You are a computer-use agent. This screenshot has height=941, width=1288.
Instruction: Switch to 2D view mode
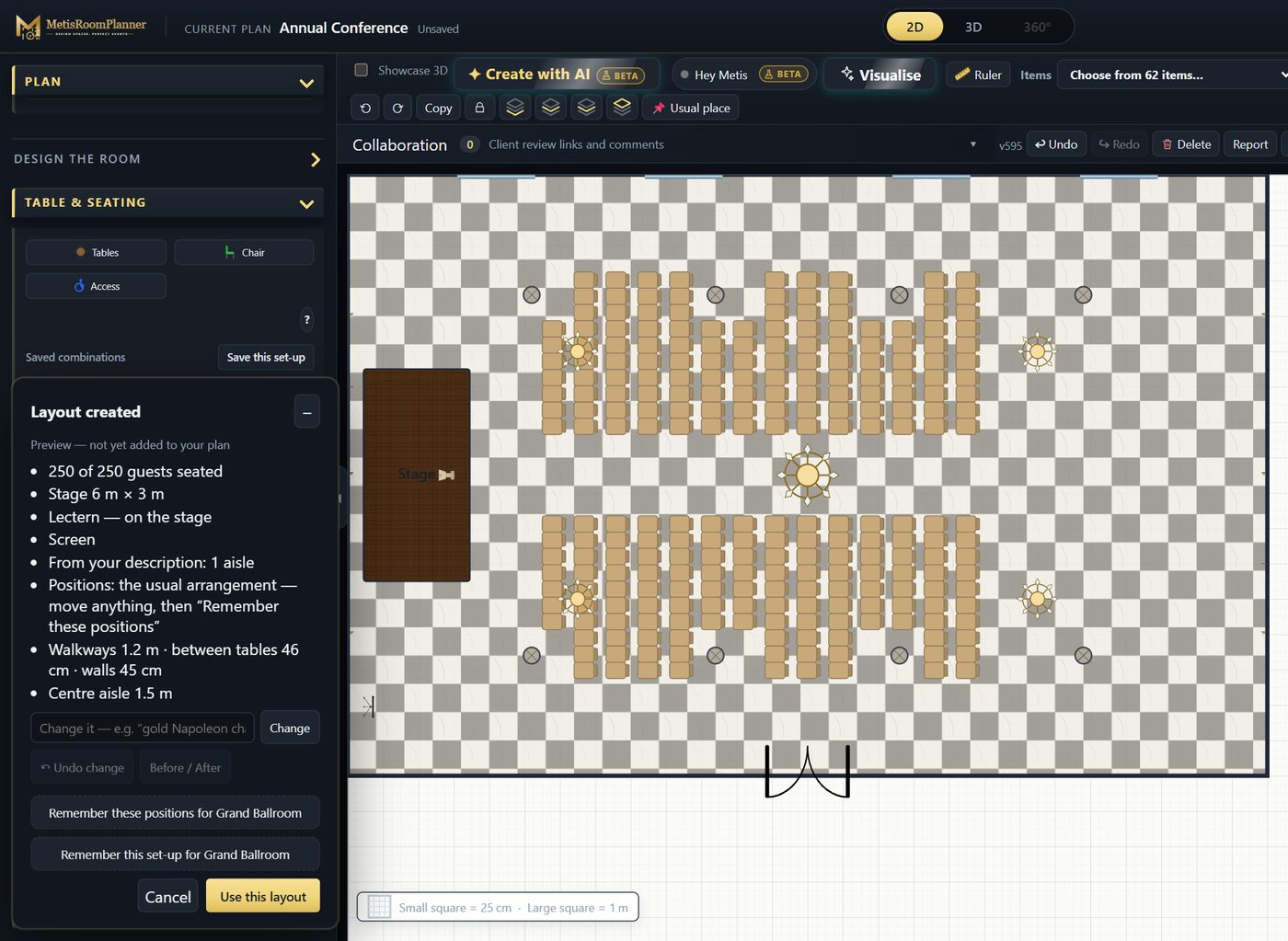tap(914, 27)
